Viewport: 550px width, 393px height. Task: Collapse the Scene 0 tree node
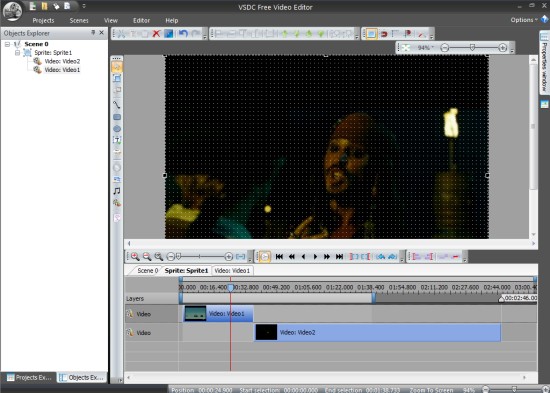pyautogui.click(x=7, y=44)
